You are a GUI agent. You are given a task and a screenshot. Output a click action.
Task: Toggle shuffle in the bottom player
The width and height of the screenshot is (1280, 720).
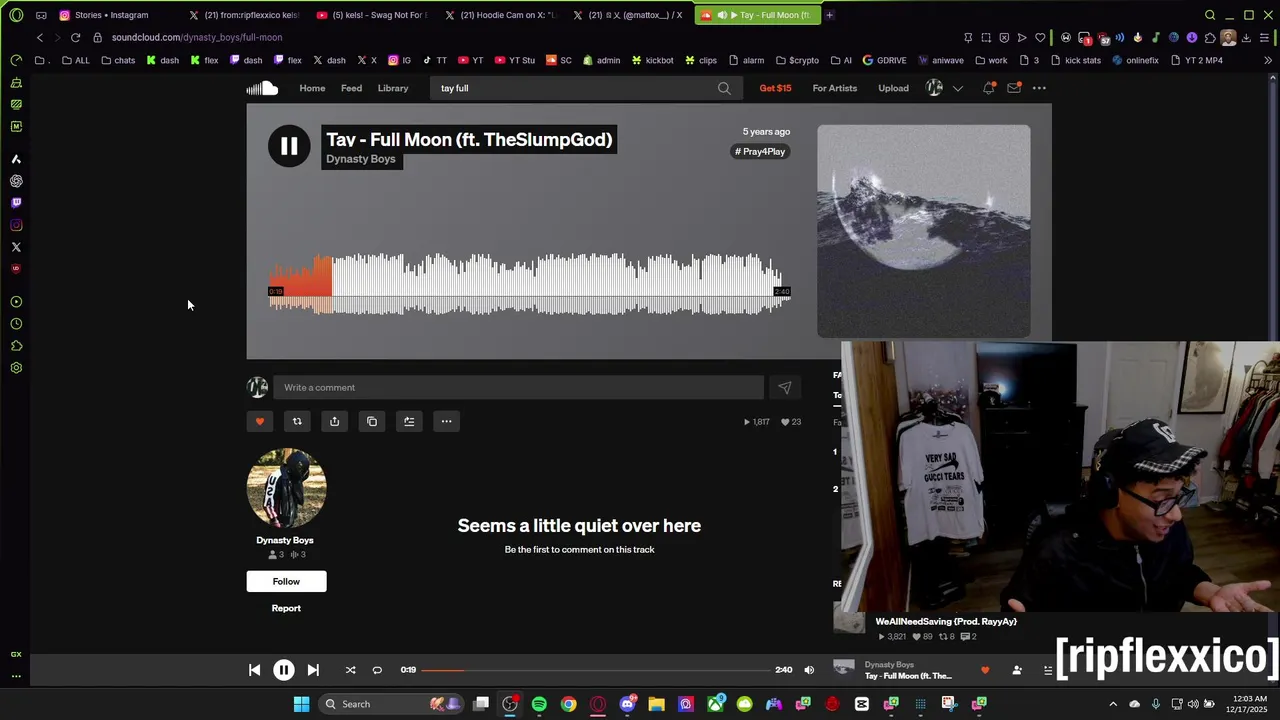click(x=350, y=670)
